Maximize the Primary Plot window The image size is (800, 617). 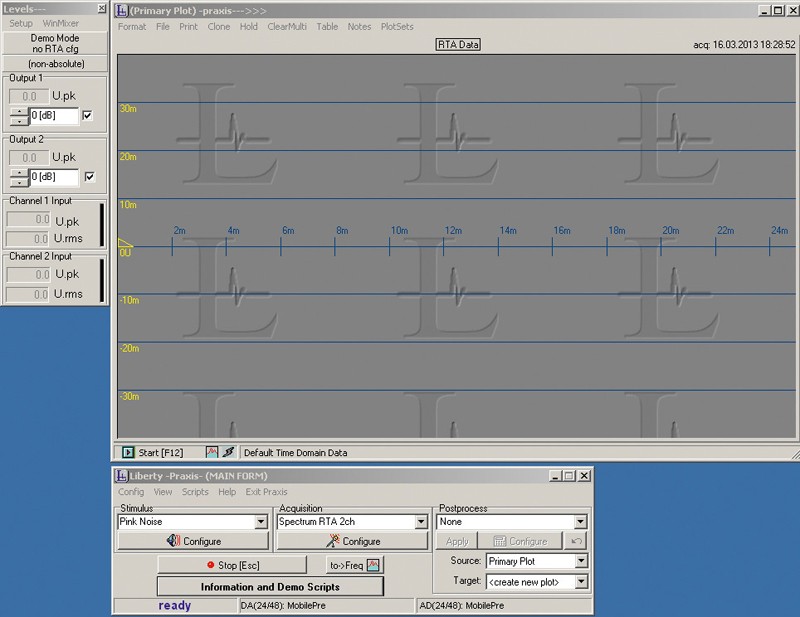[778, 10]
